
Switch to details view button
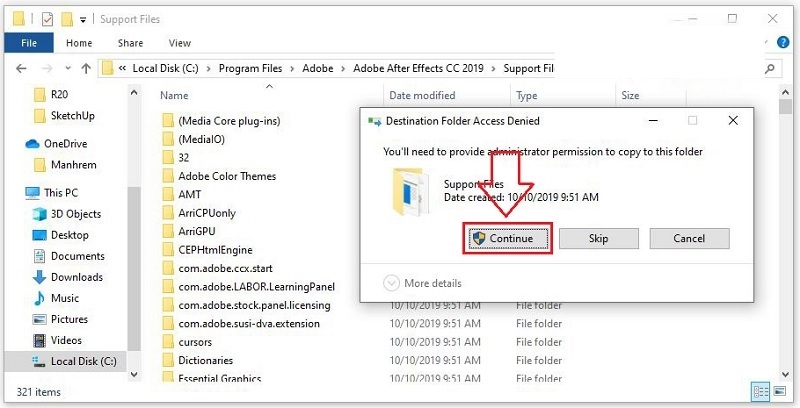click(762, 392)
